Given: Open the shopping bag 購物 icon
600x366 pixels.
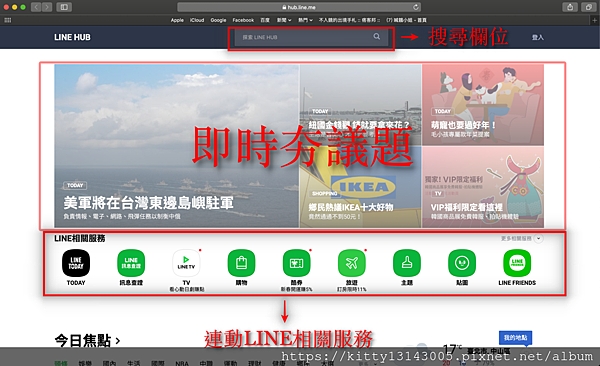Looking at the screenshot, I should 241,263.
